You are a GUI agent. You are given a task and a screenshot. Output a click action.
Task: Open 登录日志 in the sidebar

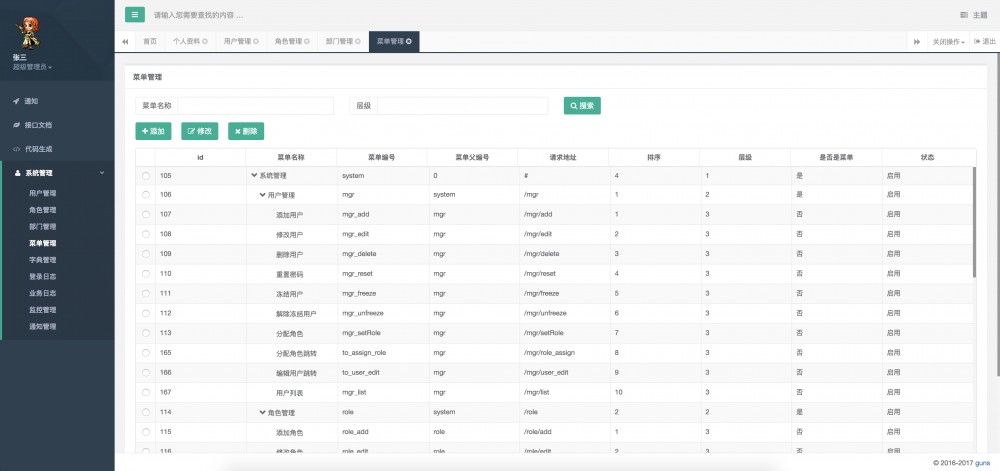[x=43, y=277]
